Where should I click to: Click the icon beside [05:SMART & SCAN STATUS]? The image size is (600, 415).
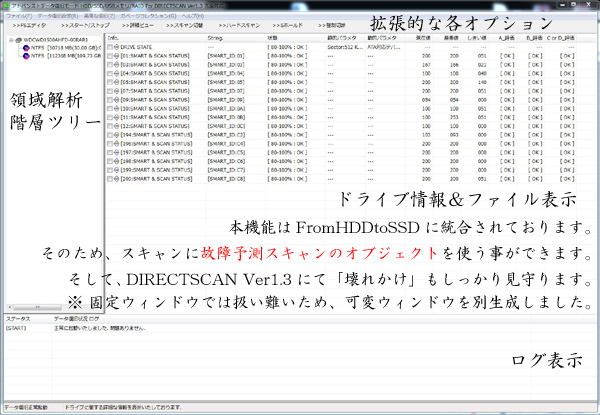116,82
